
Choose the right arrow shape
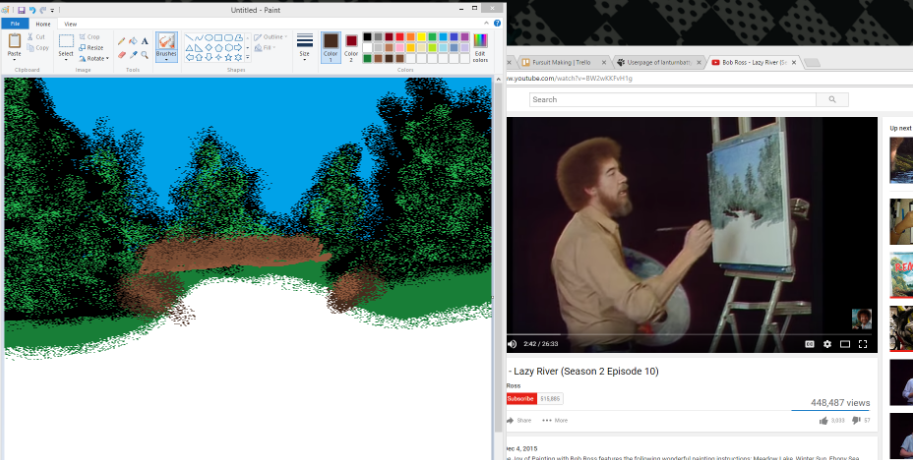click(238, 48)
